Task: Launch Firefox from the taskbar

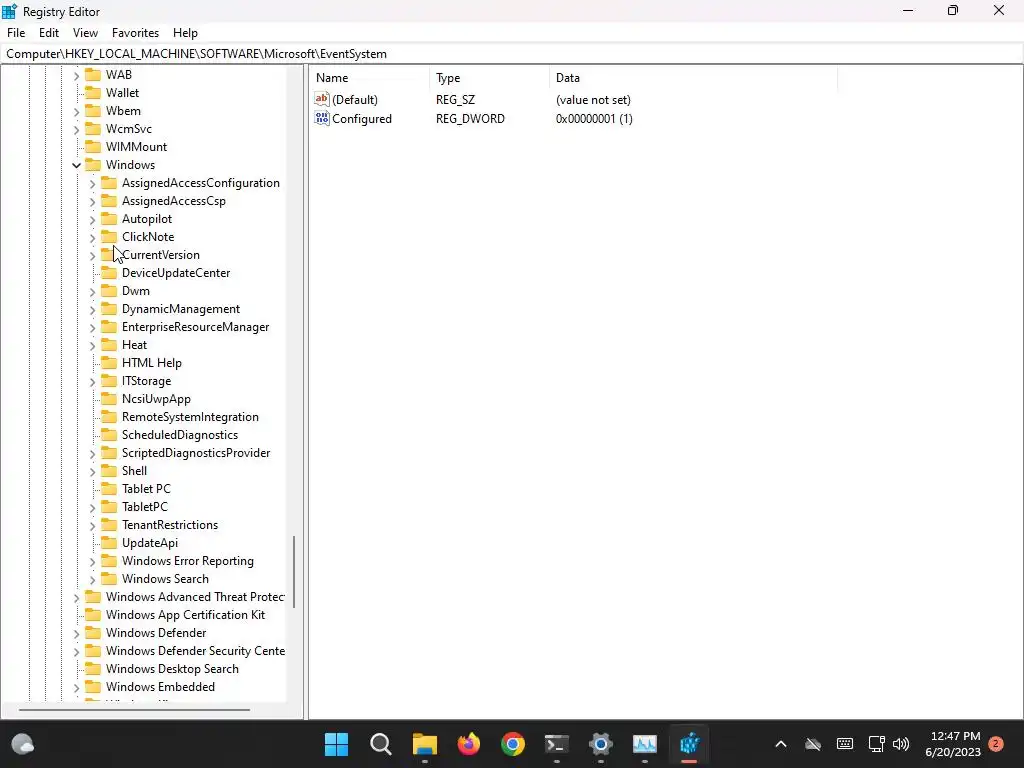Action: tap(468, 744)
